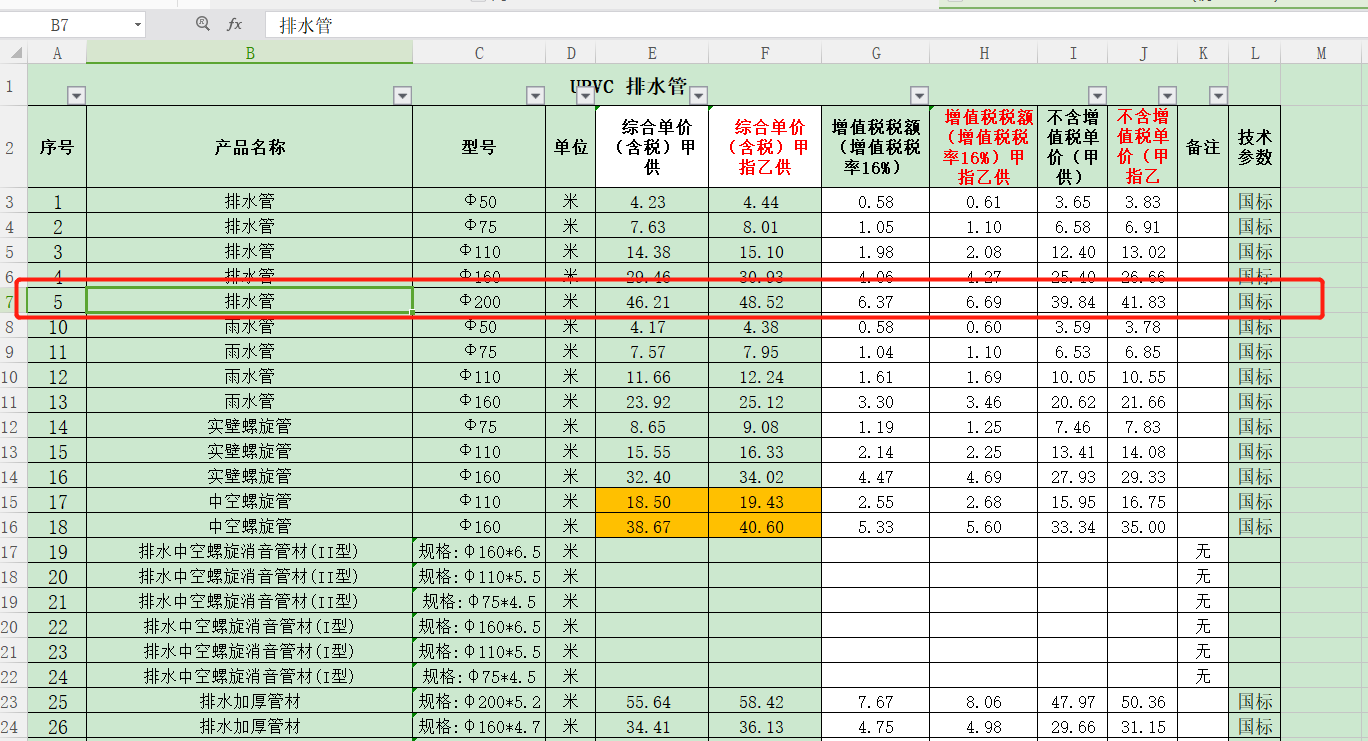The width and height of the screenshot is (1368, 741).
Task: Click the orange cell with value 19.43
Action: [x=765, y=501]
